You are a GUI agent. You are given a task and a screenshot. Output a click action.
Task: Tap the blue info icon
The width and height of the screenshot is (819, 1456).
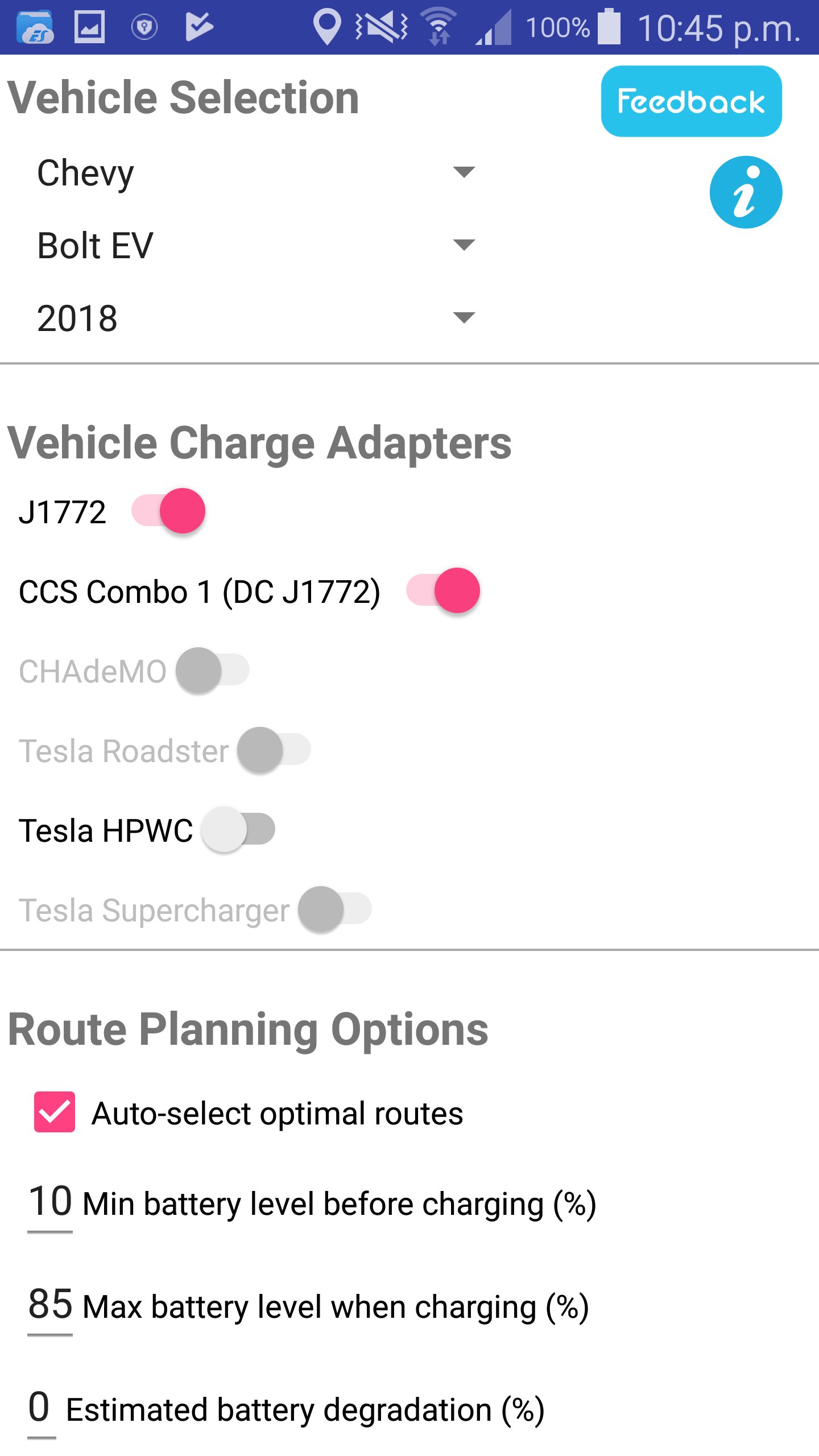[745, 192]
